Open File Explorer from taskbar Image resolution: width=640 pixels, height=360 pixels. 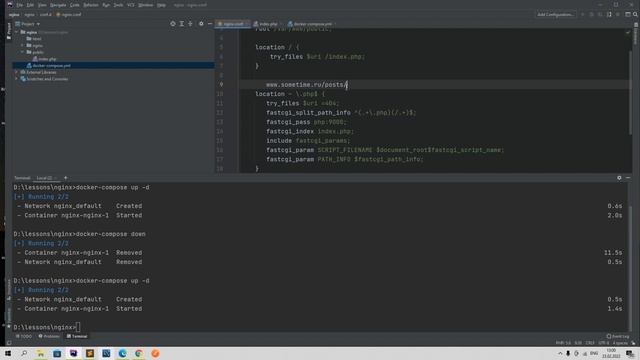point(40,353)
